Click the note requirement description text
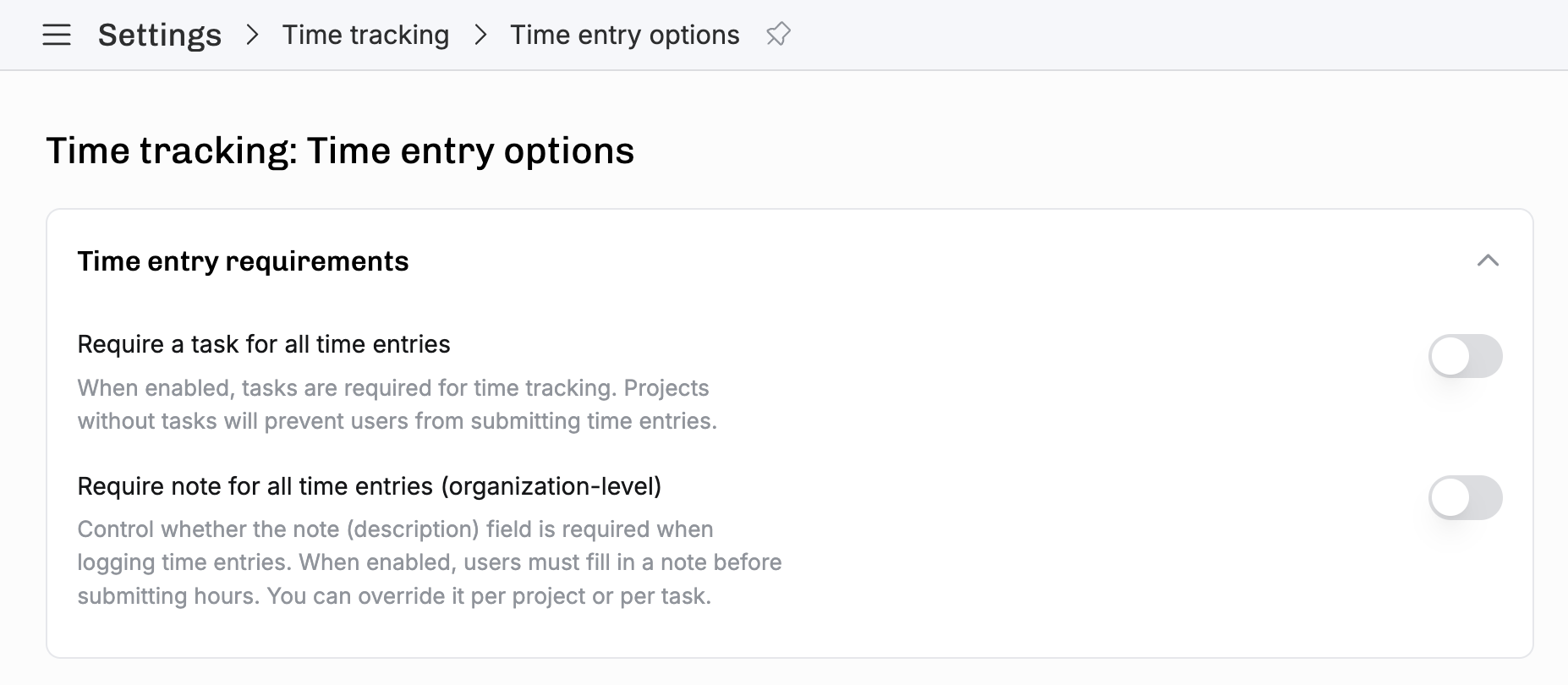The height and width of the screenshot is (685, 1568). 430,562
